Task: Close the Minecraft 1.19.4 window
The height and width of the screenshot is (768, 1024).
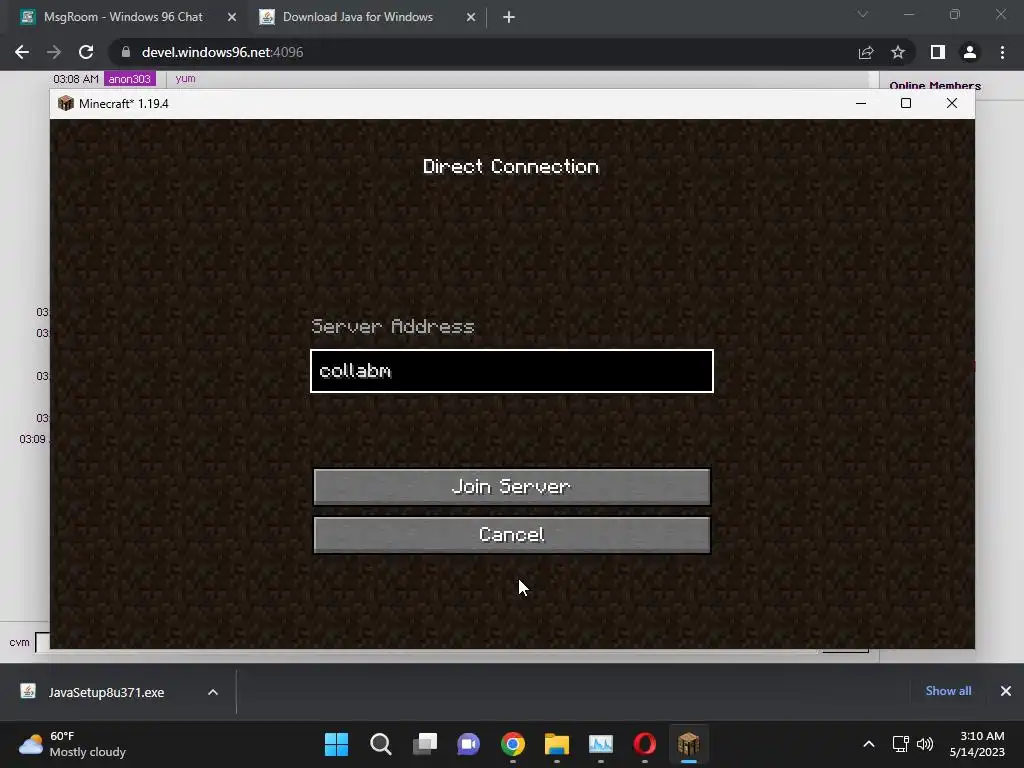Action: pos(952,103)
